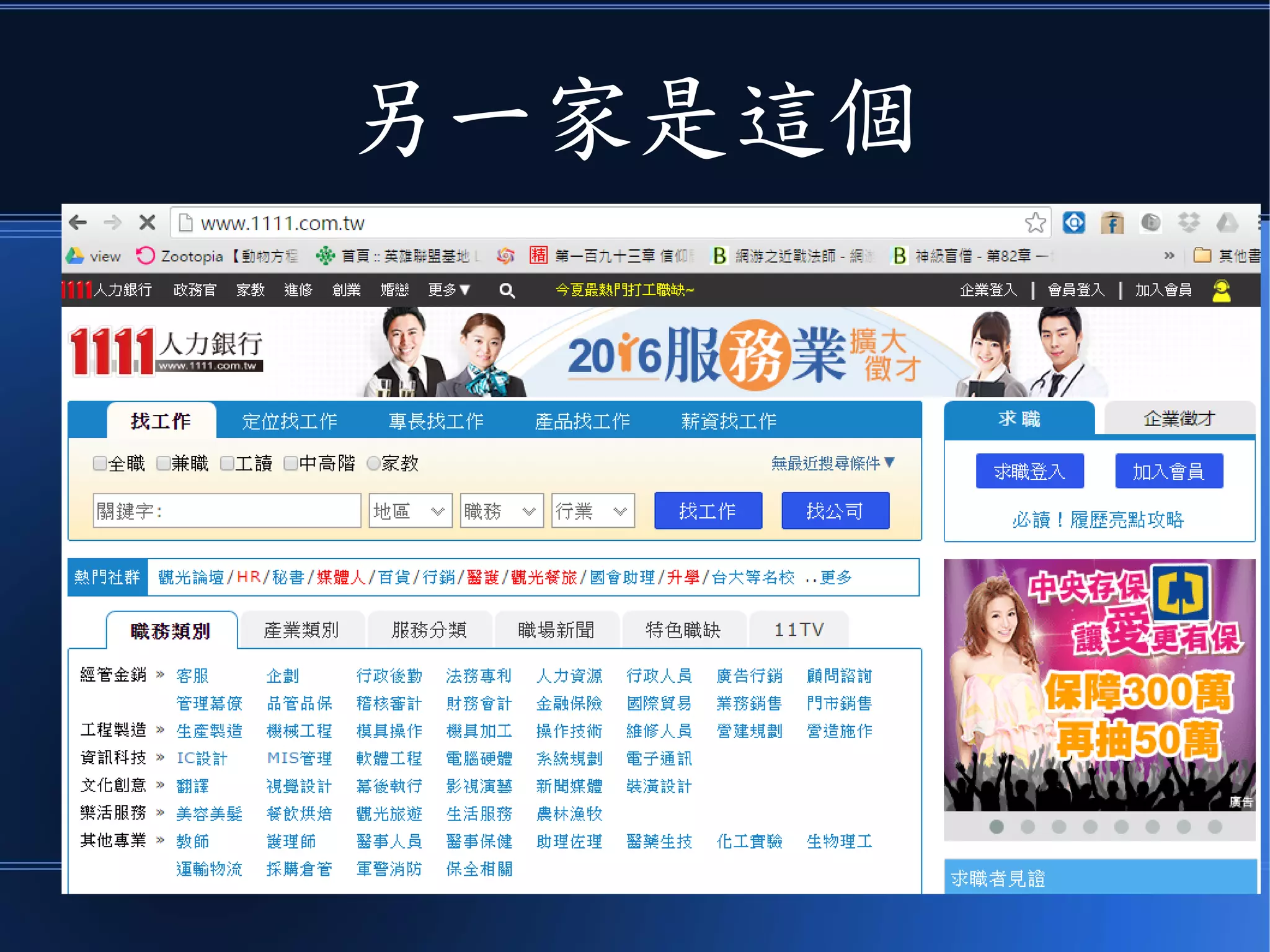Viewport: 1270px width, 952px height.
Task: Expand the 職務 dropdown
Action: [501, 511]
